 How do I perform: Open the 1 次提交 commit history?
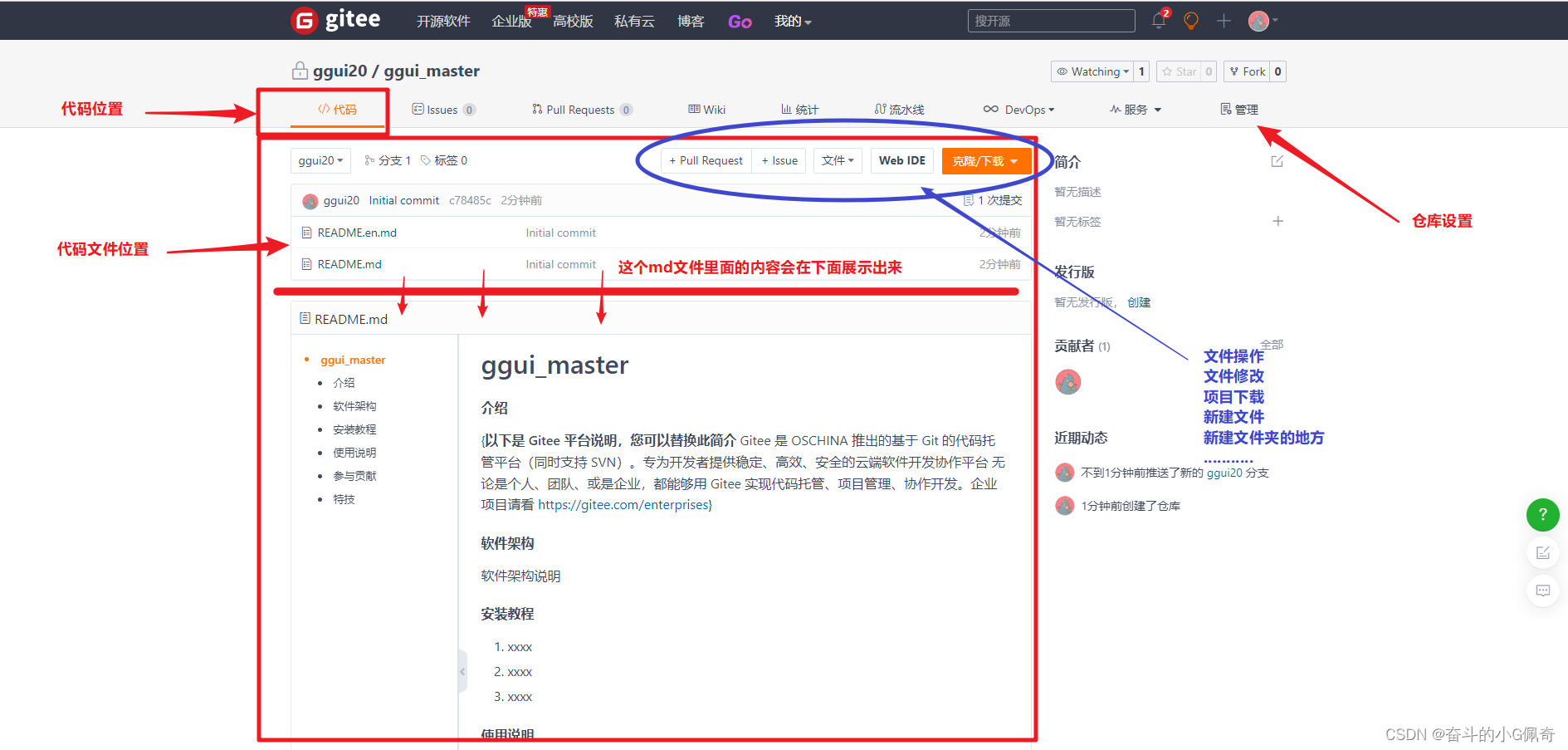pos(993,200)
